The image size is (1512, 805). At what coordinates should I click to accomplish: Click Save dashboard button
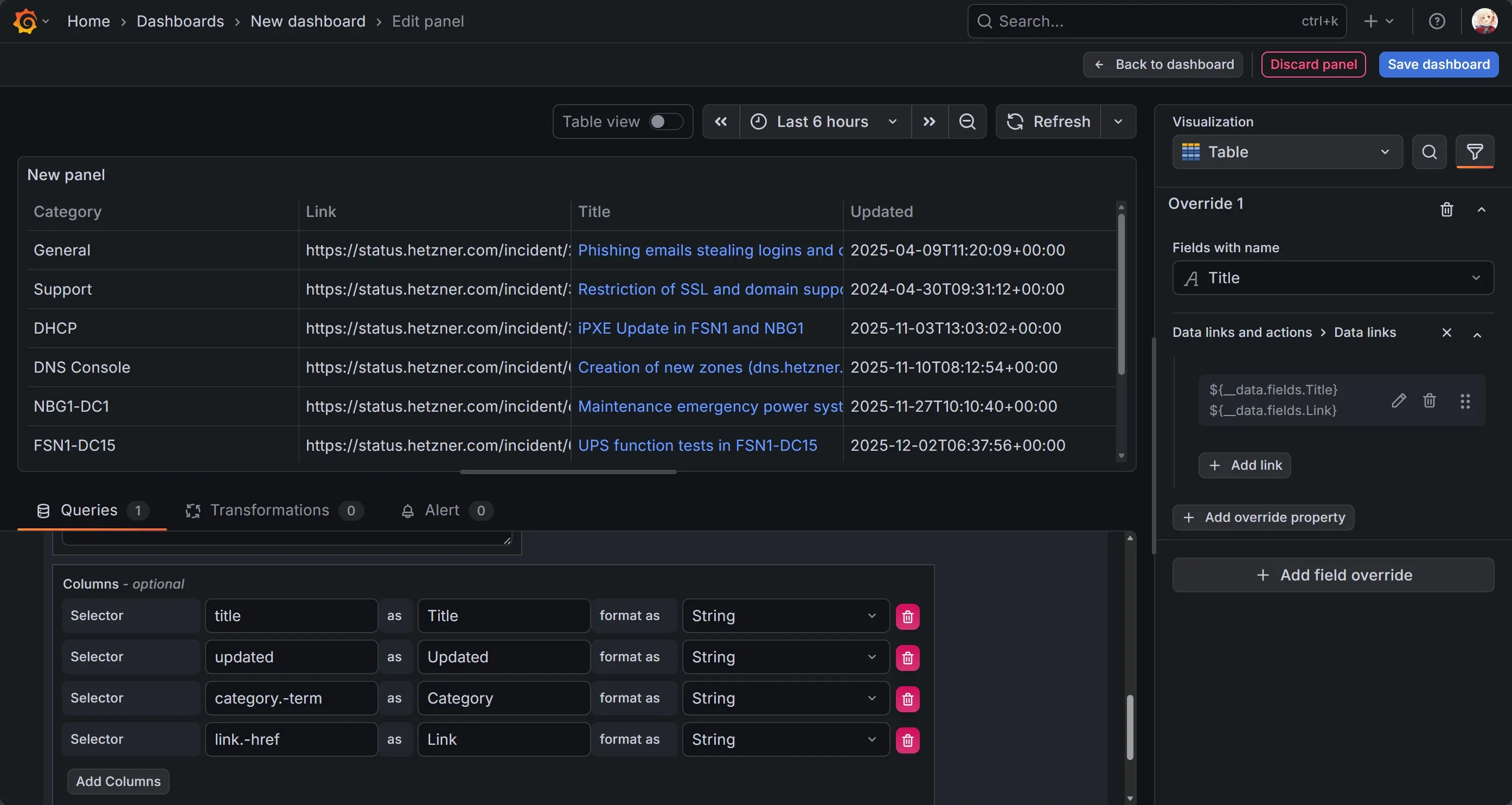[x=1438, y=65]
